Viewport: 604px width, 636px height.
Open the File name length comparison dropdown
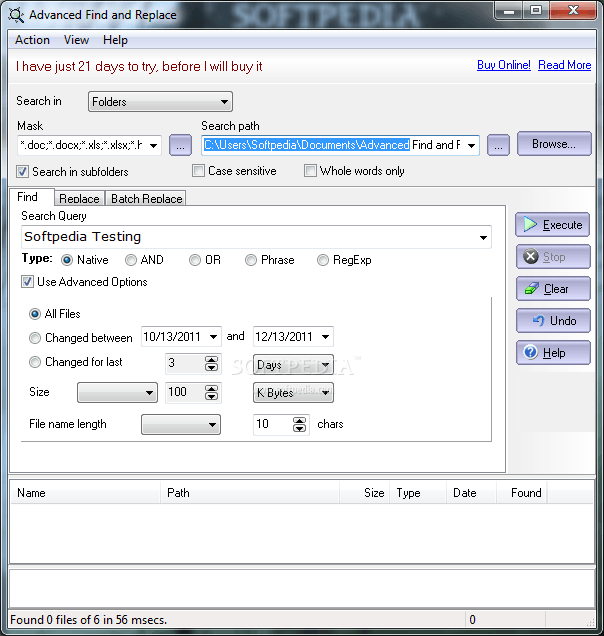[x=212, y=425]
